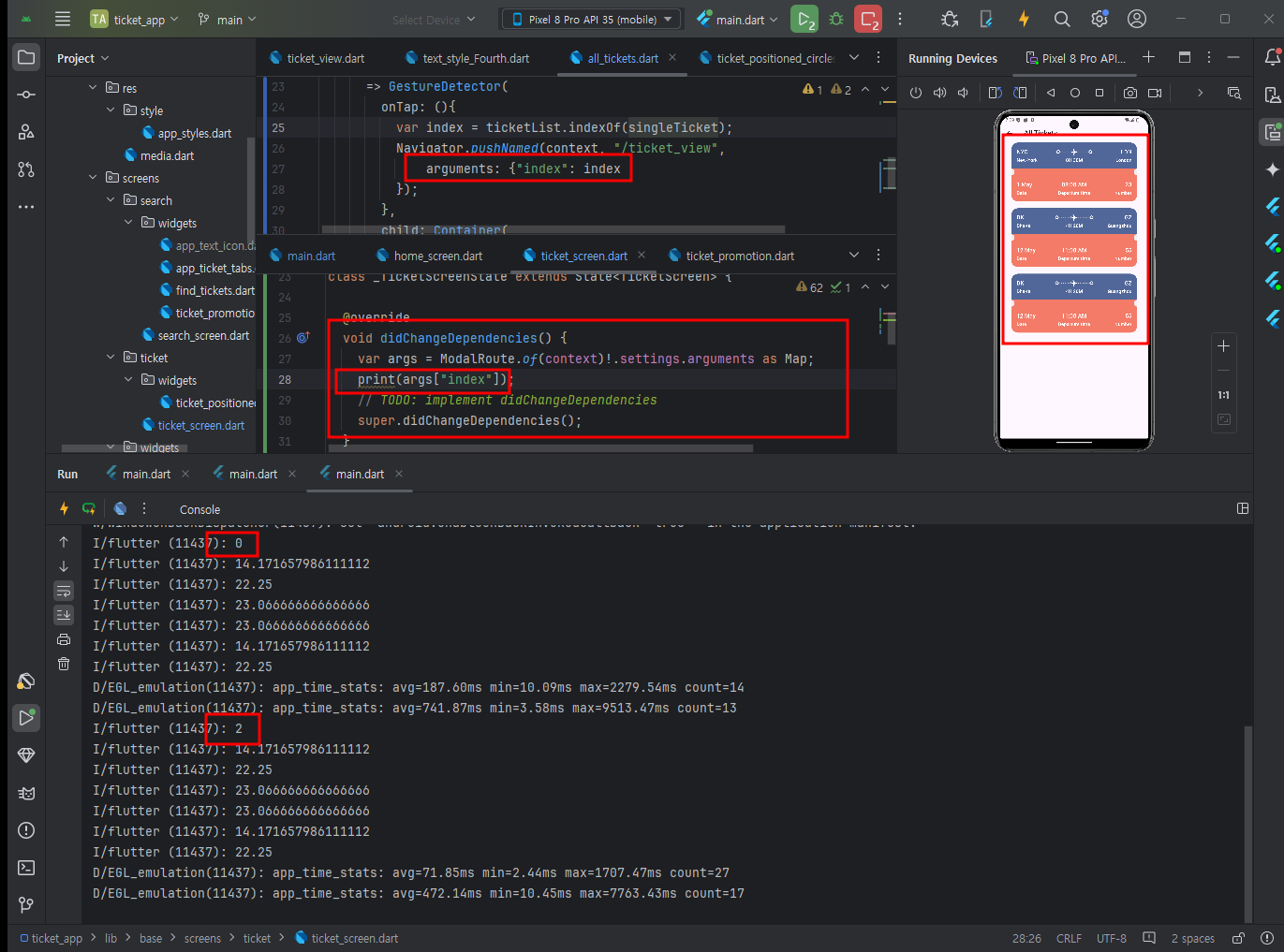Set emulator zoom to 1:1 actual size
This screenshot has height=952, width=1284.
coord(1223,395)
